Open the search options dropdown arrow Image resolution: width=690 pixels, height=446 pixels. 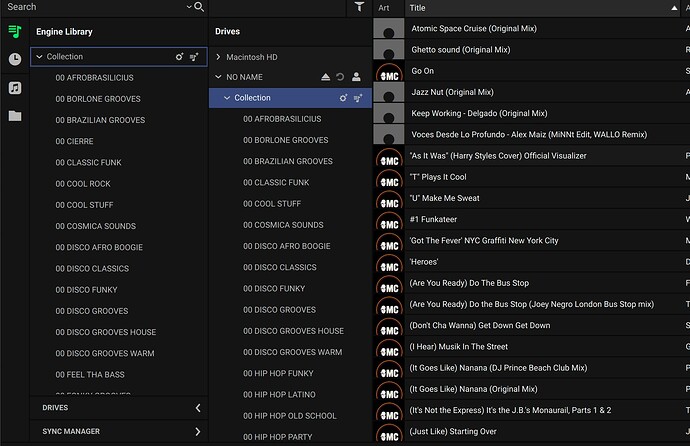point(189,7)
